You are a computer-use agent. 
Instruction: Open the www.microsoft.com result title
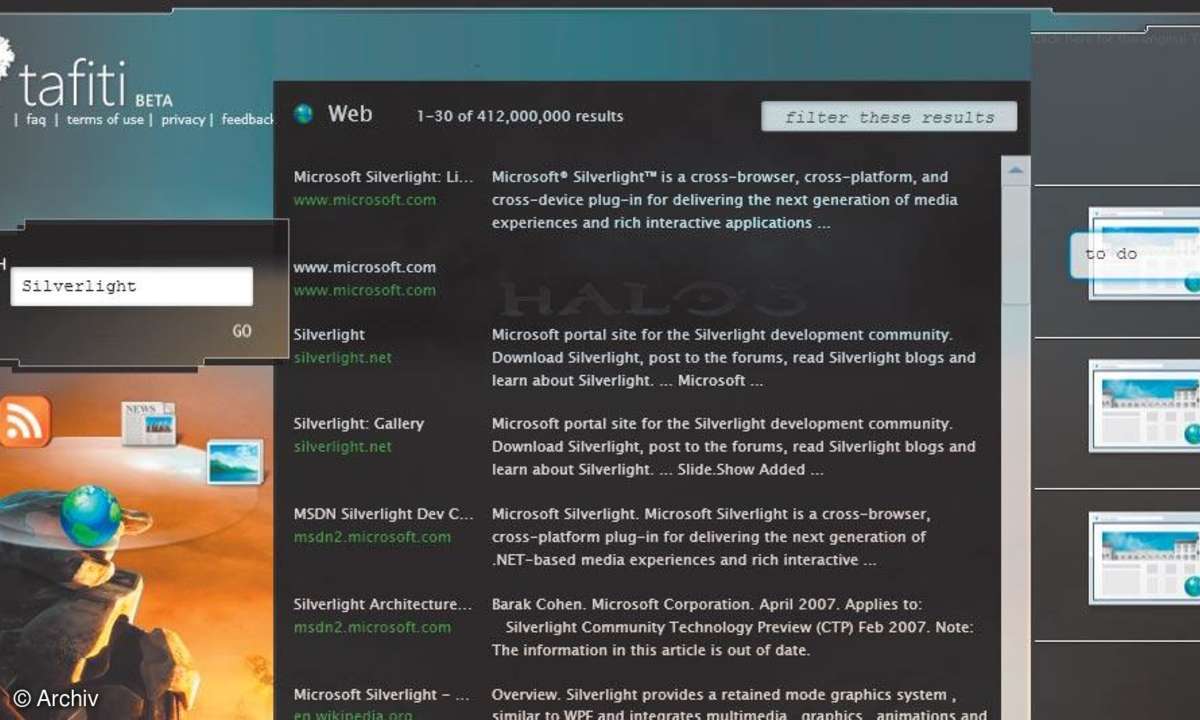coord(364,267)
